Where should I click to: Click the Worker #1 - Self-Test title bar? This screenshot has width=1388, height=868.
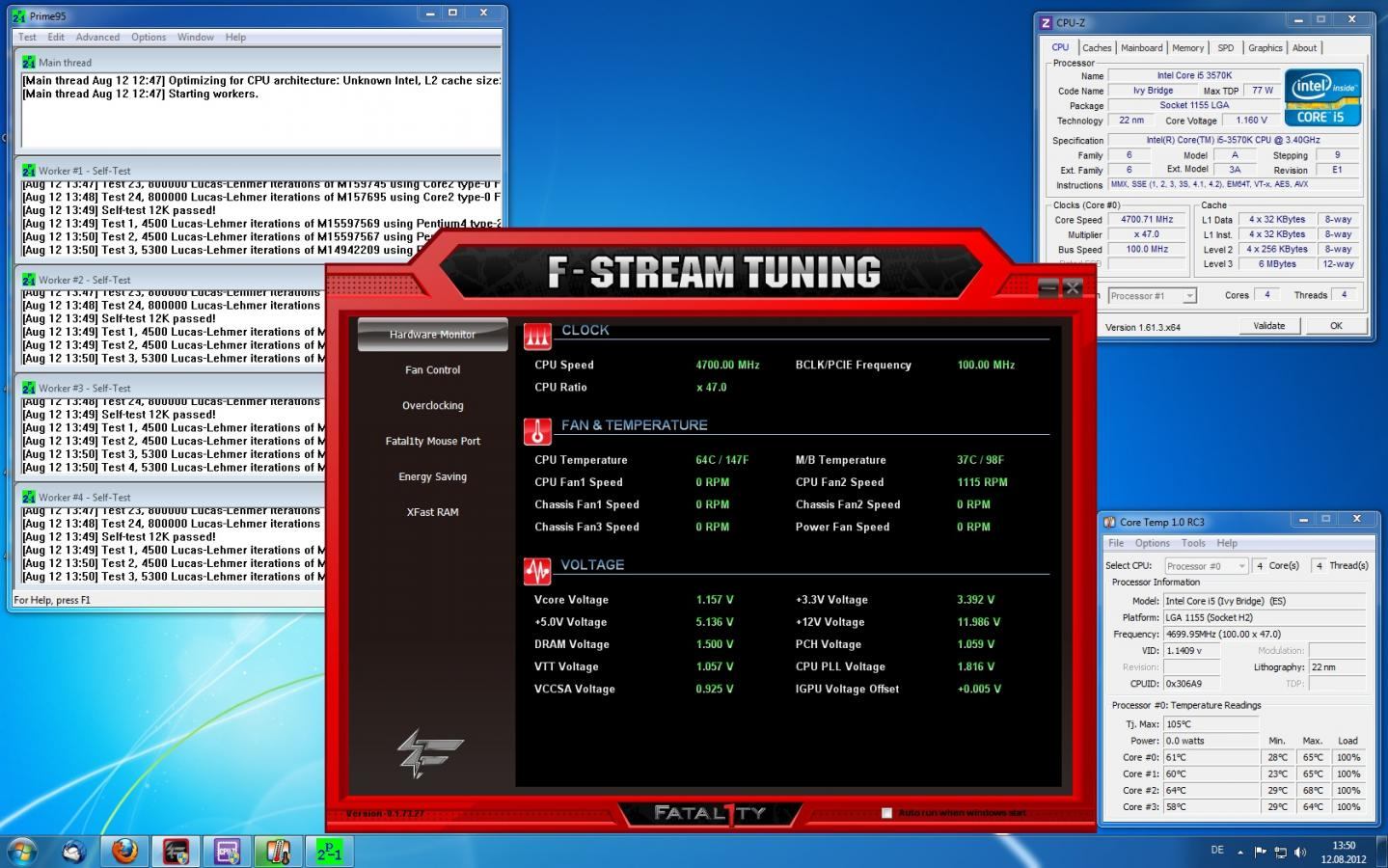(259, 171)
